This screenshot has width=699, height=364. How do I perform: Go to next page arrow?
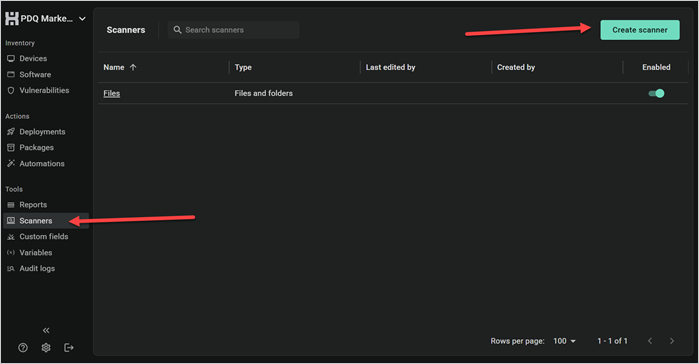672,341
